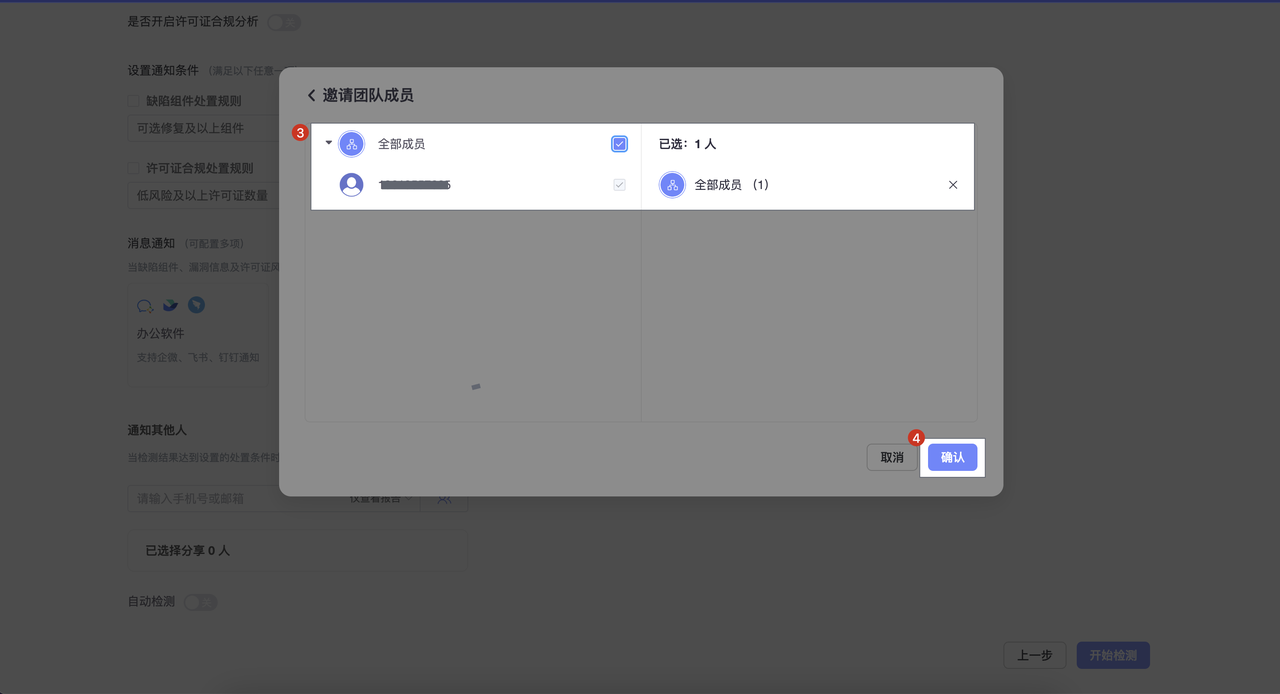Remove 全部成员 with the X icon
The width and height of the screenshot is (1280, 694).
point(952,185)
